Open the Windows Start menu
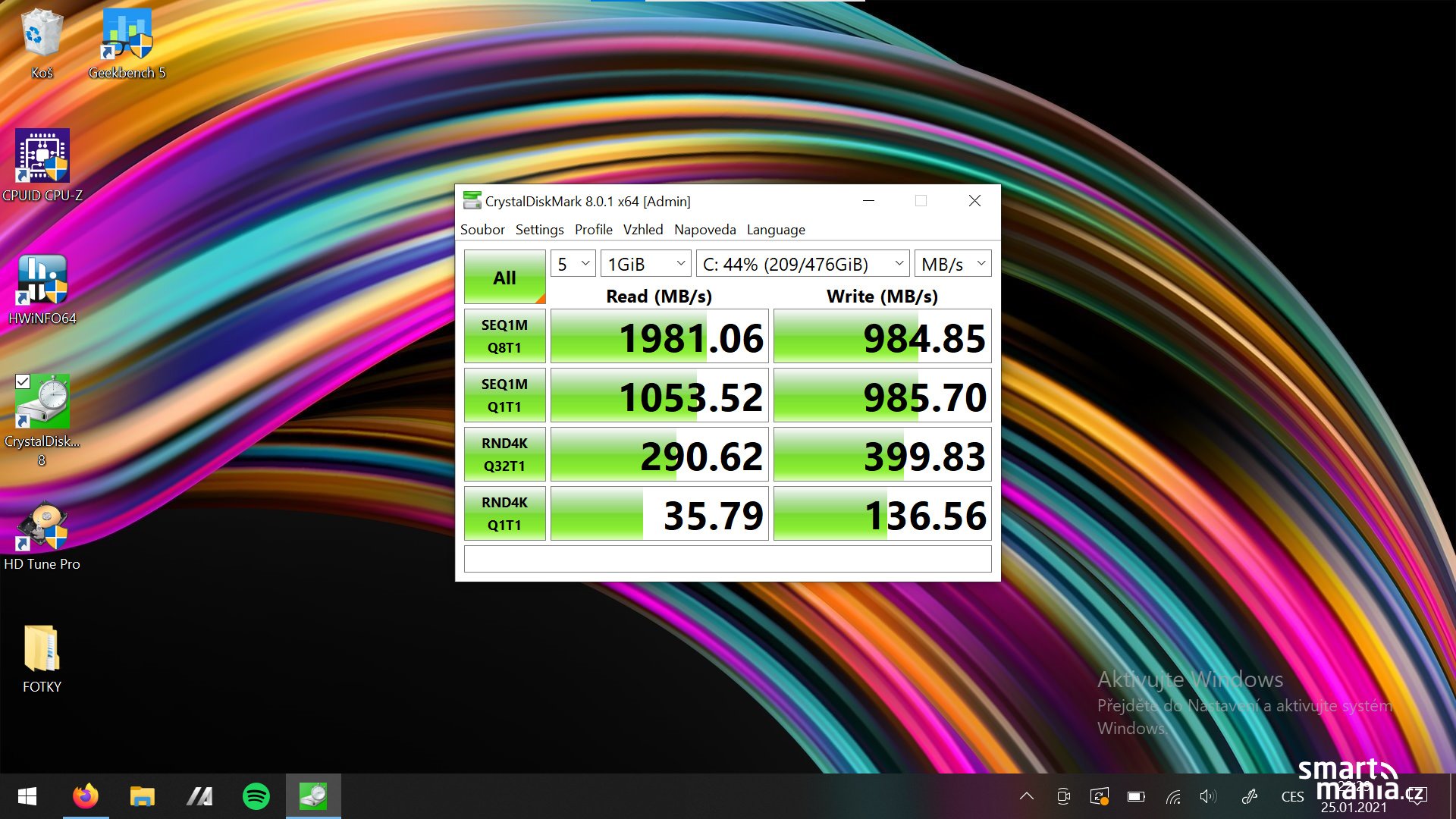Screen dimensions: 1456x819 [27, 796]
